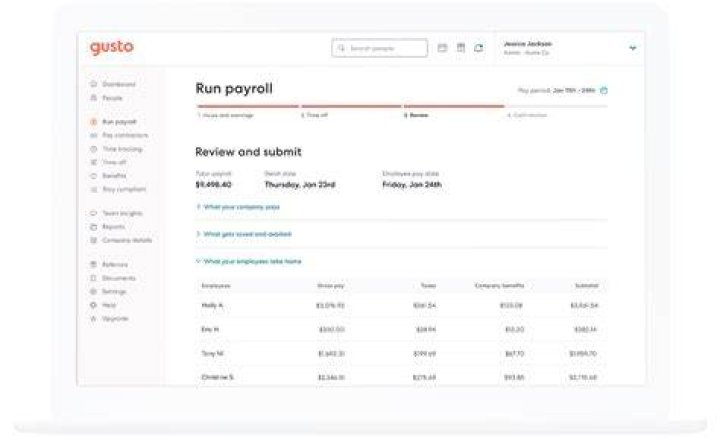Screen dimensions: 720x439
Task: Select employee Eric H. in table
Action: pos(210,330)
